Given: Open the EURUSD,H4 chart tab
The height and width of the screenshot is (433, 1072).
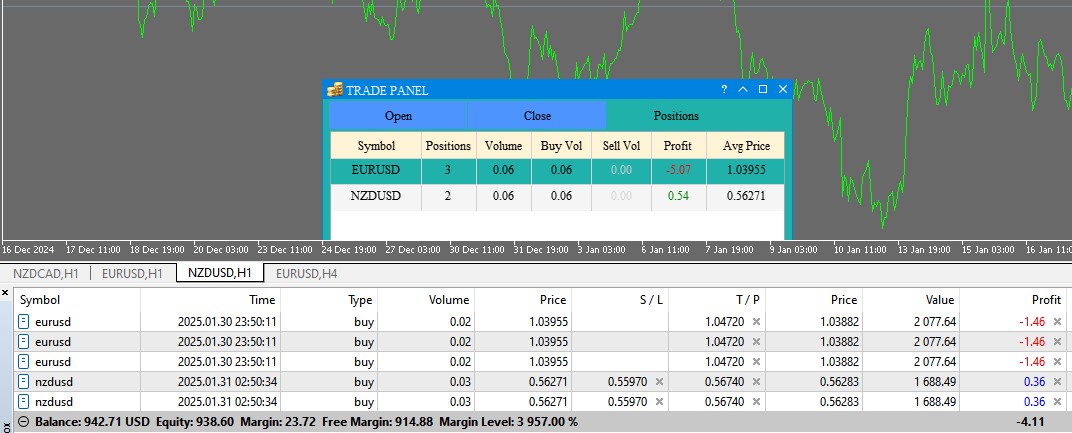Looking at the screenshot, I should (x=306, y=273).
